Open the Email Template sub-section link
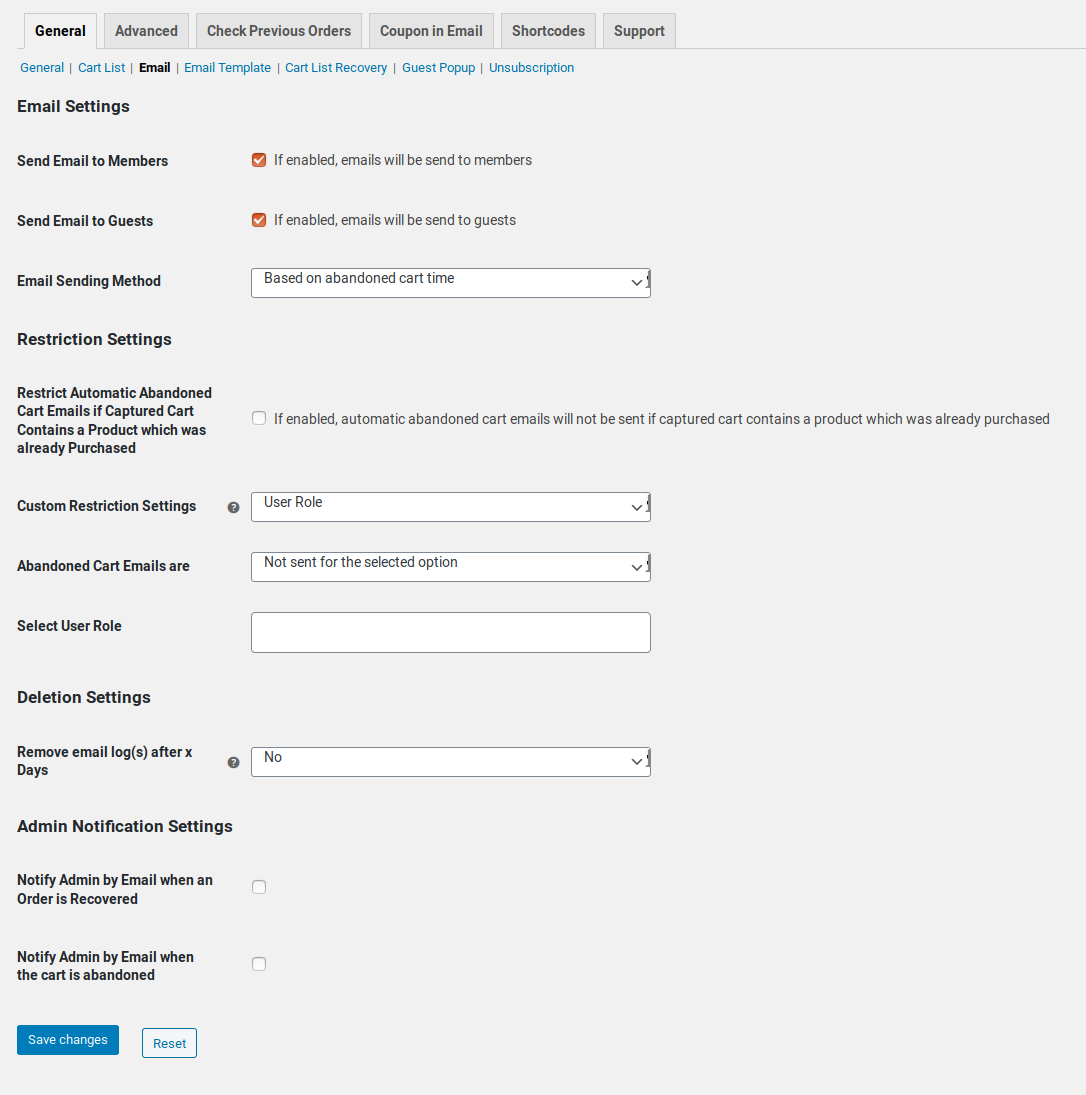This screenshot has height=1095, width=1086. pyautogui.click(x=227, y=68)
